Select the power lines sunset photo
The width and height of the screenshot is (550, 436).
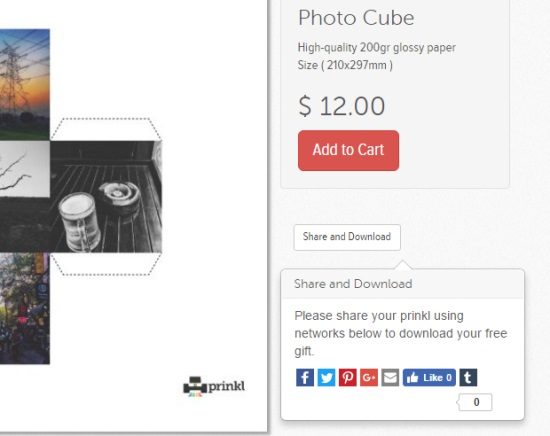coord(25,85)
